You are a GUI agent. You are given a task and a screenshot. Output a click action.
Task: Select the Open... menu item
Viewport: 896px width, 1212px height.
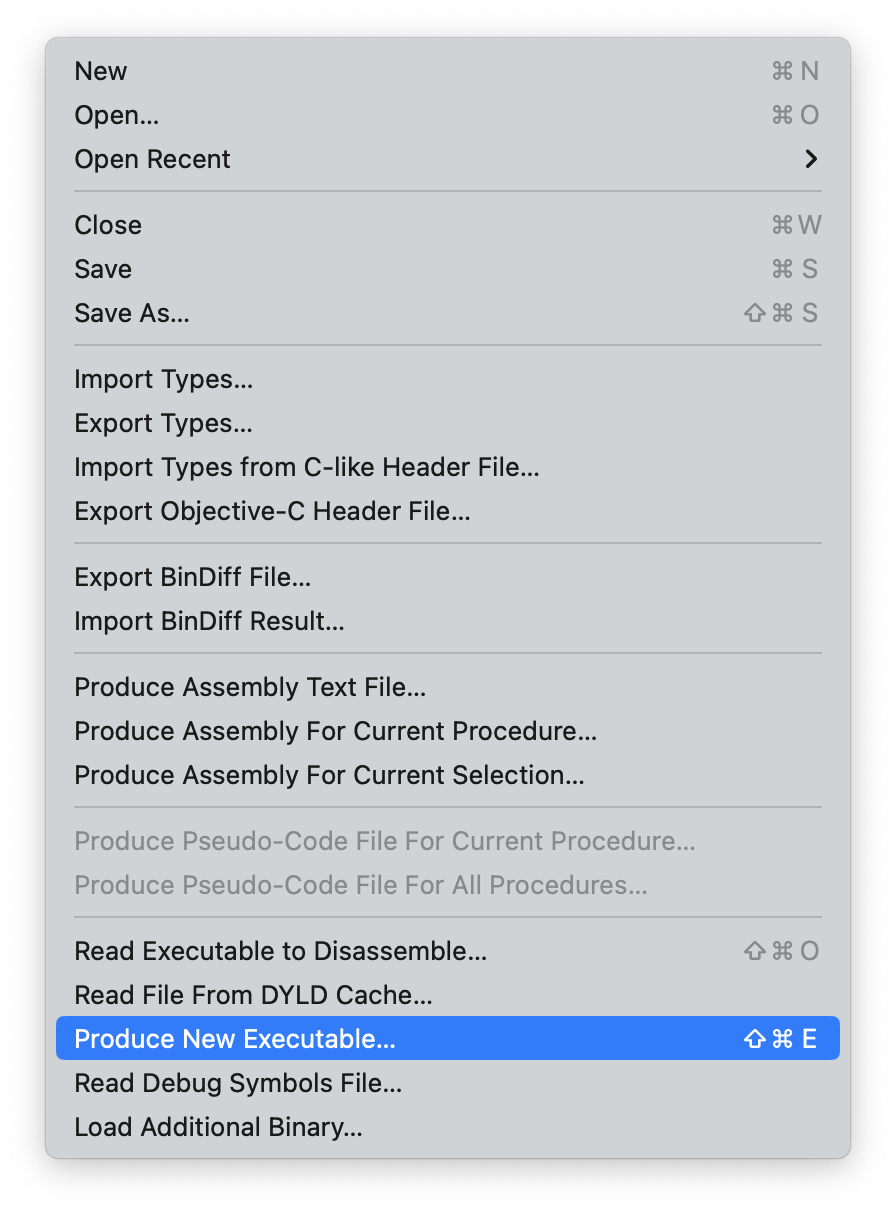pyautogui.click(x=117, y=115)
